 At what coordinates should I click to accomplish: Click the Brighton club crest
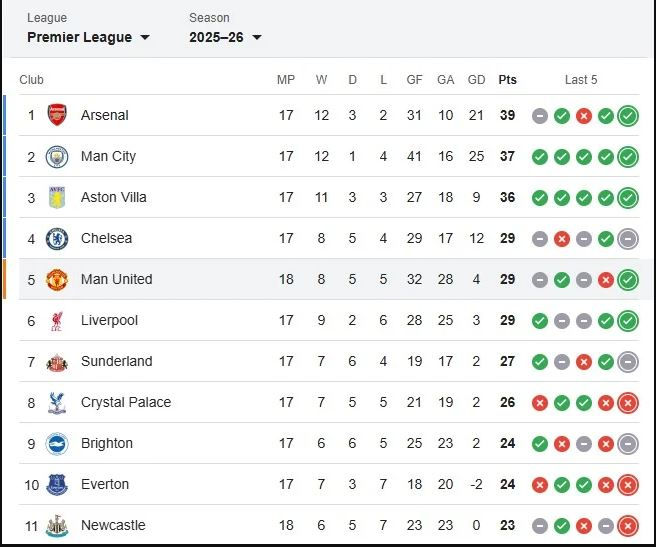coord(57,443)
